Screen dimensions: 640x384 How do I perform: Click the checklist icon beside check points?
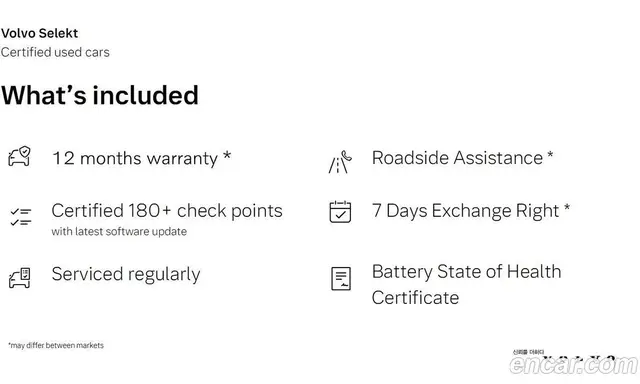tap(20, 217)
